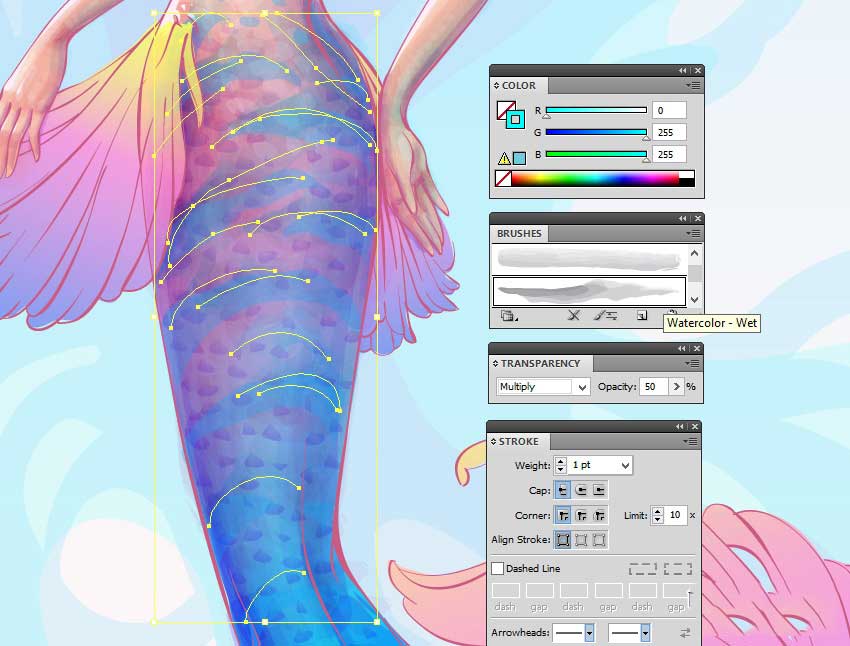Click the miter Limit stepper arrows

coord(658,515)
